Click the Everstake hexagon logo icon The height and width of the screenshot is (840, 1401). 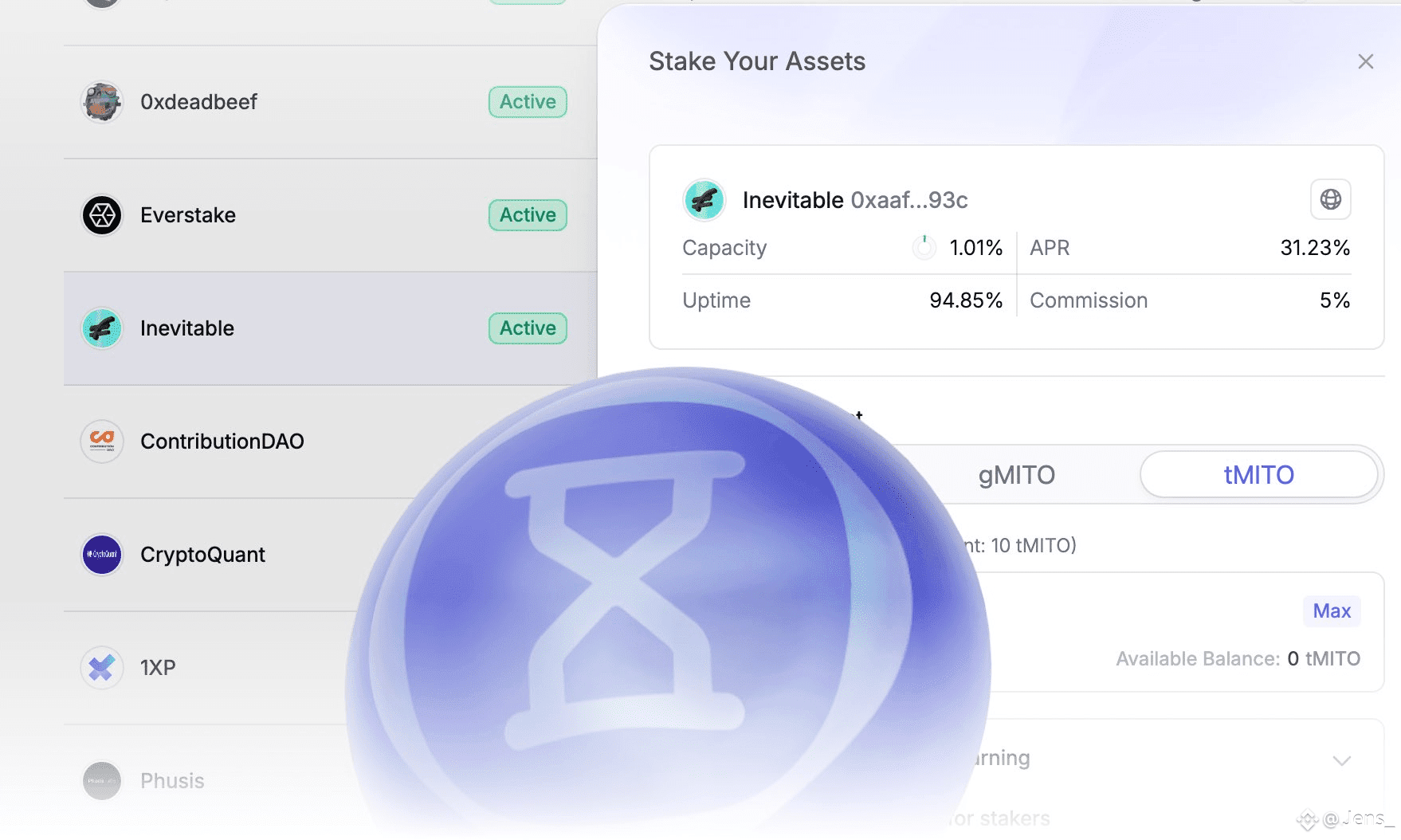pos(102,215)
